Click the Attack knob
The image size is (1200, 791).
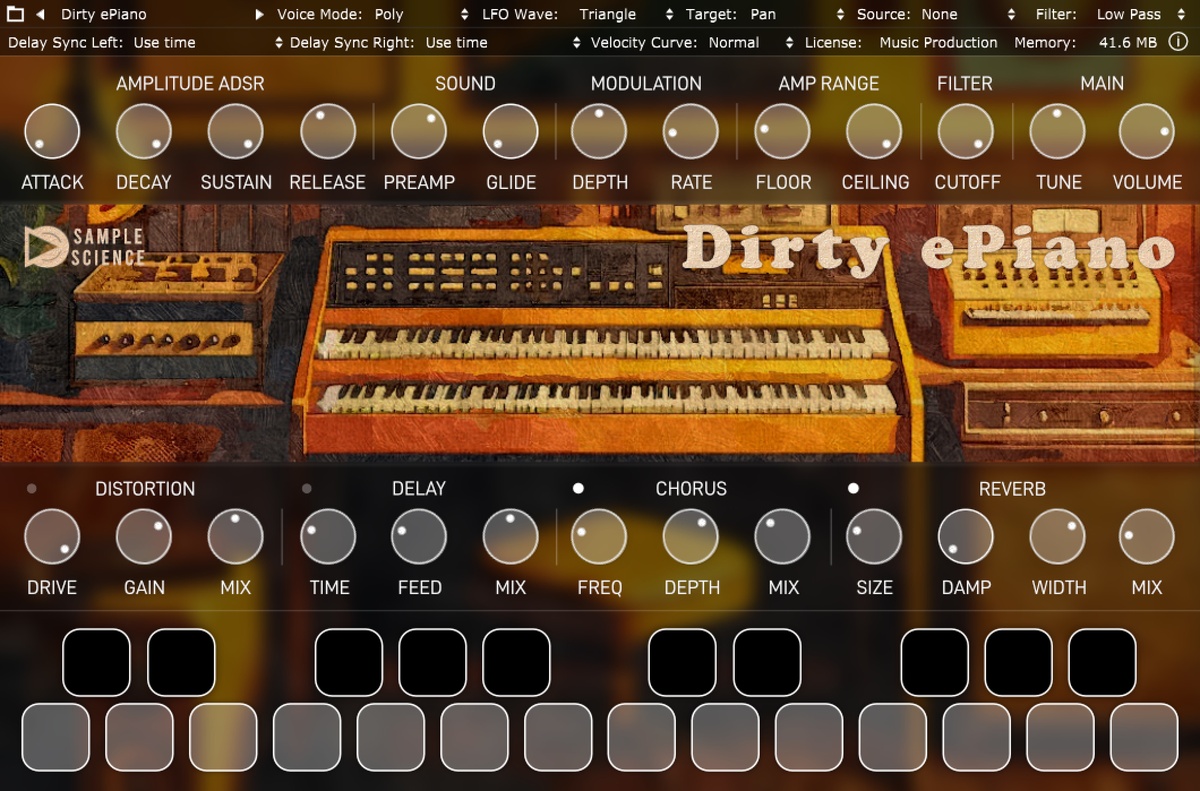point(52,131)
